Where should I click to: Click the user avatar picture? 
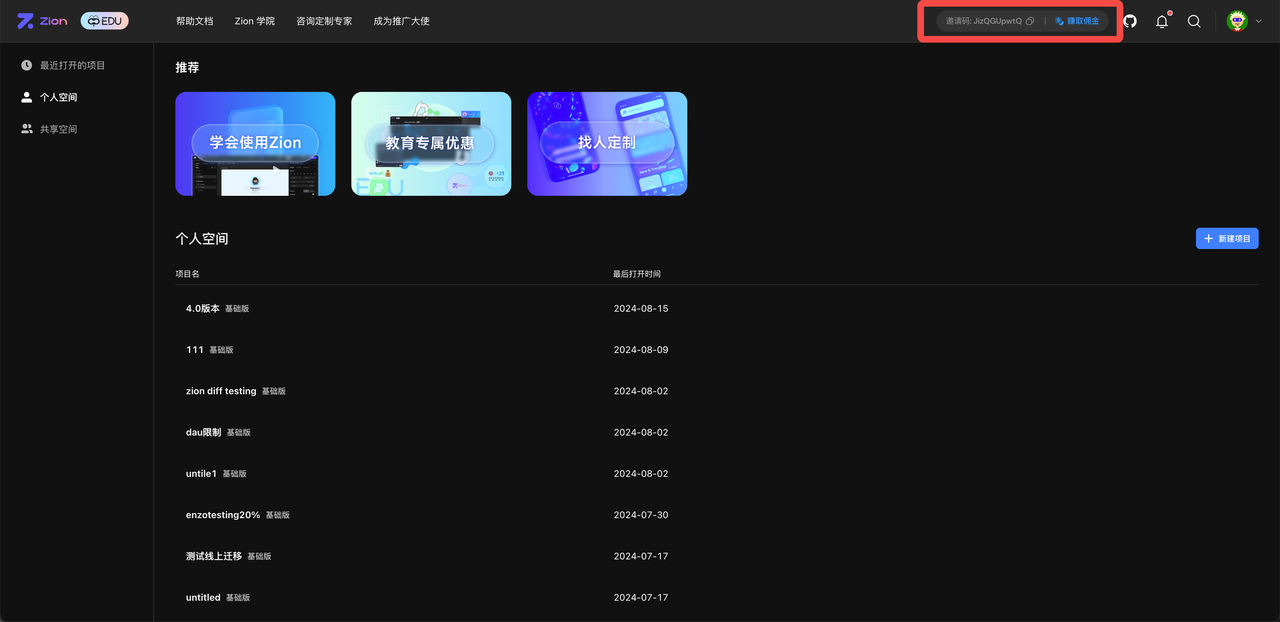pyautogui.click(x=1237, y=21)
